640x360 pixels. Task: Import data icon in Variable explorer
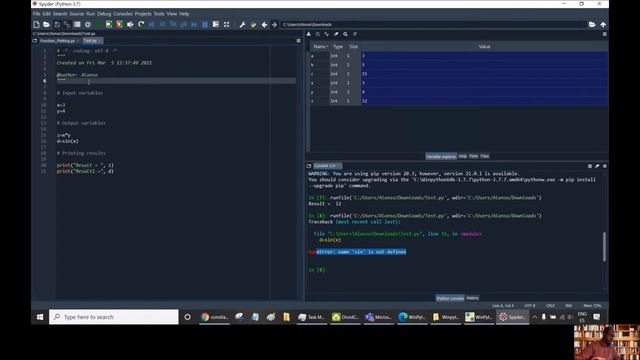(309, 34)
